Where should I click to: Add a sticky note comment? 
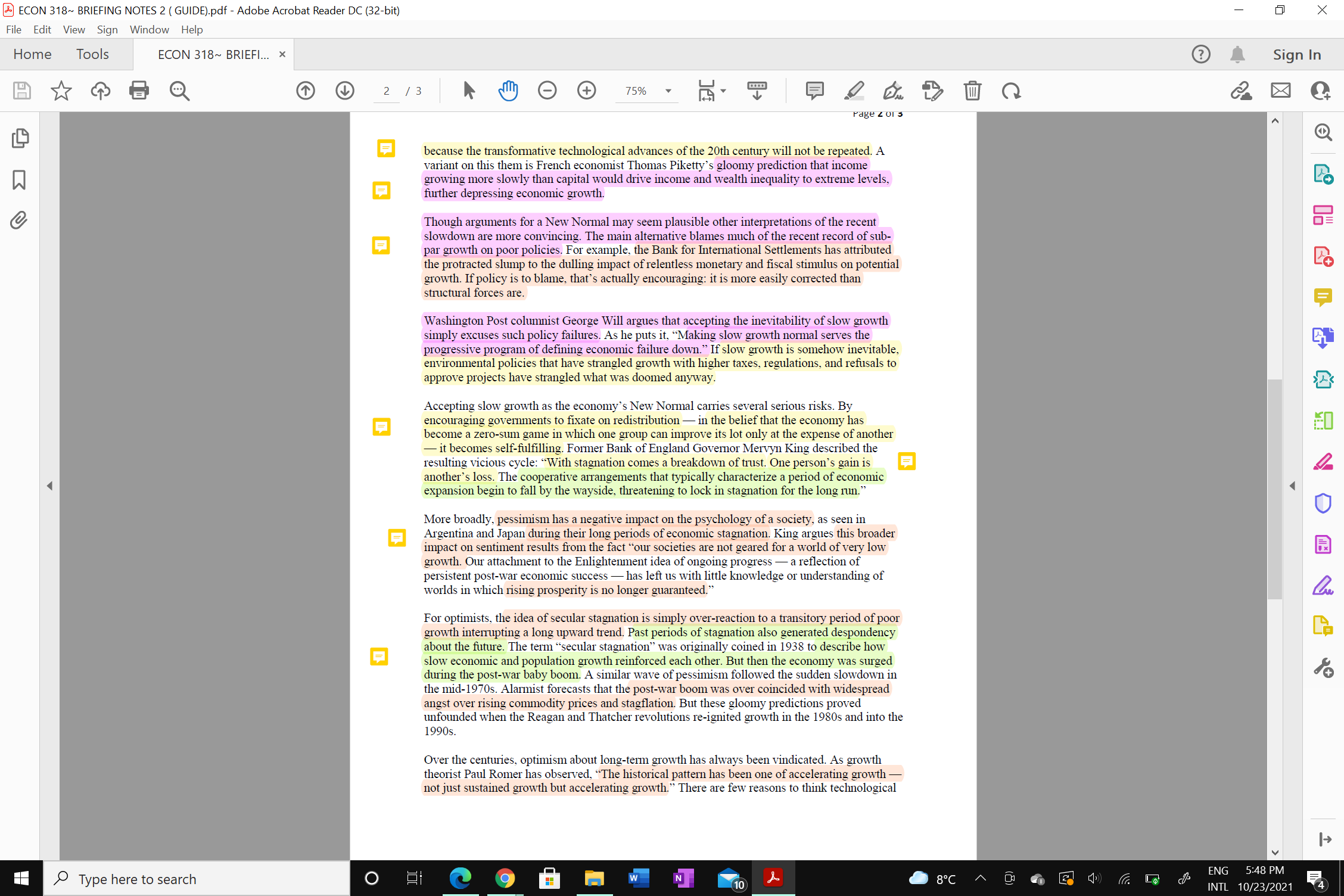[x=814, y=91]
